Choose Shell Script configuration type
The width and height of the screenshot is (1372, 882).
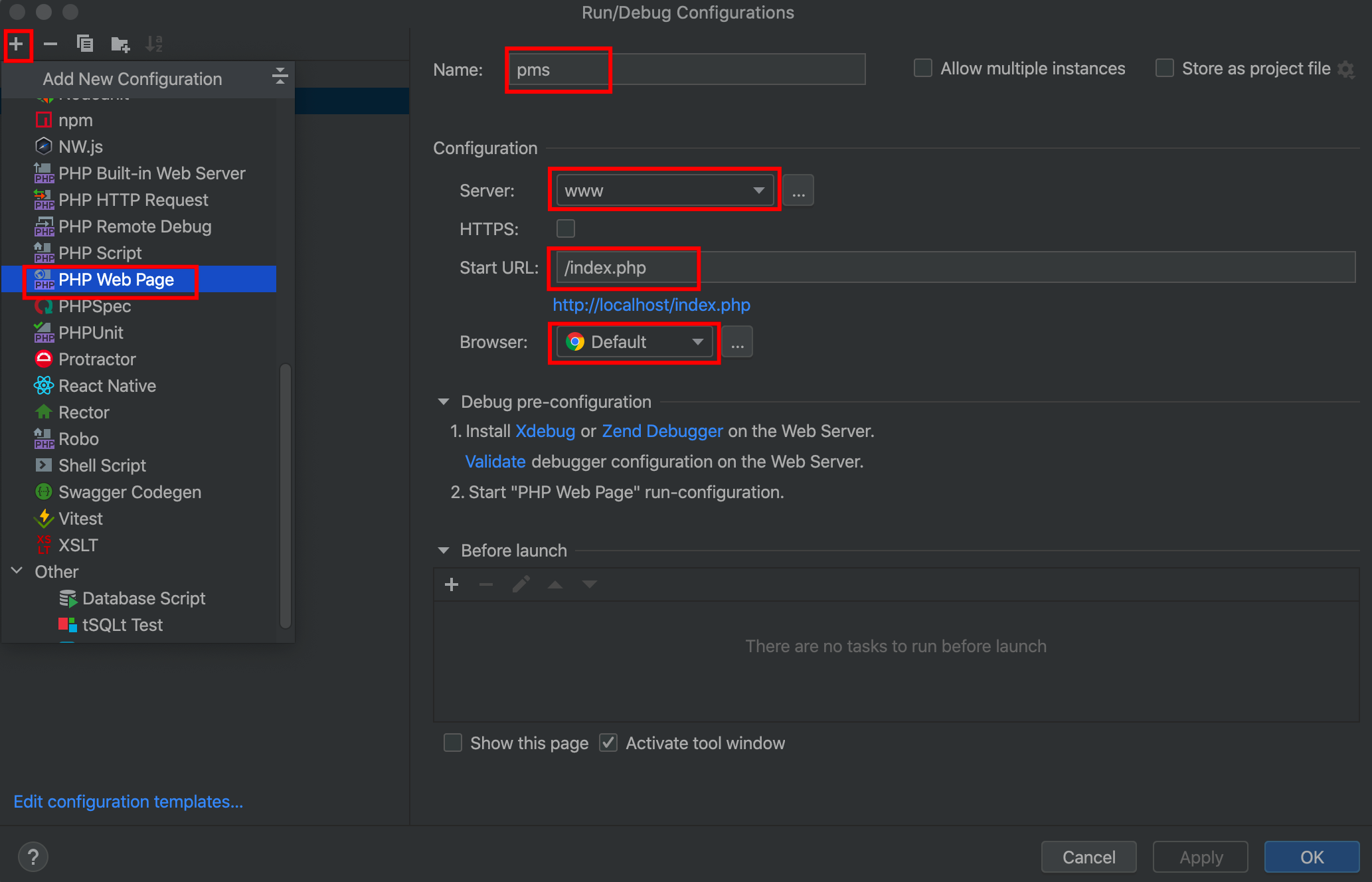click(102, 466)
